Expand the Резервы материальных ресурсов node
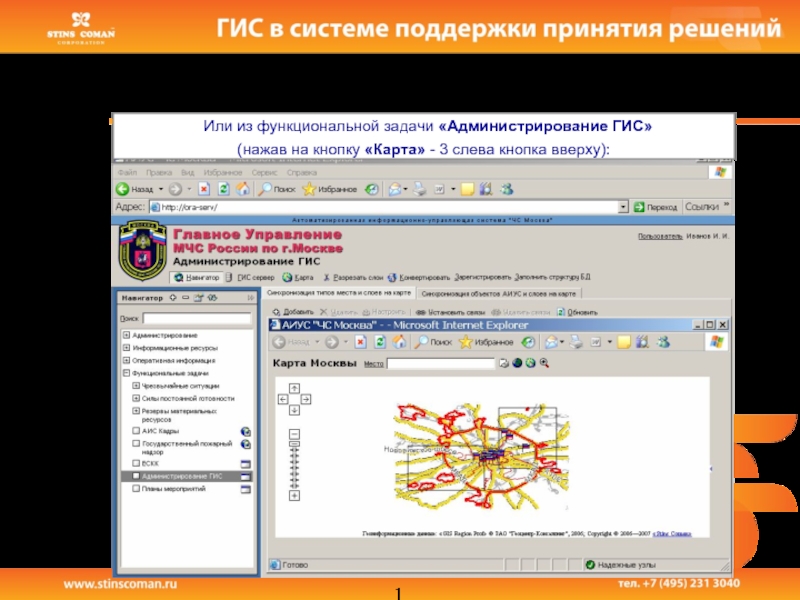800x600 pixels. (136, 411)
